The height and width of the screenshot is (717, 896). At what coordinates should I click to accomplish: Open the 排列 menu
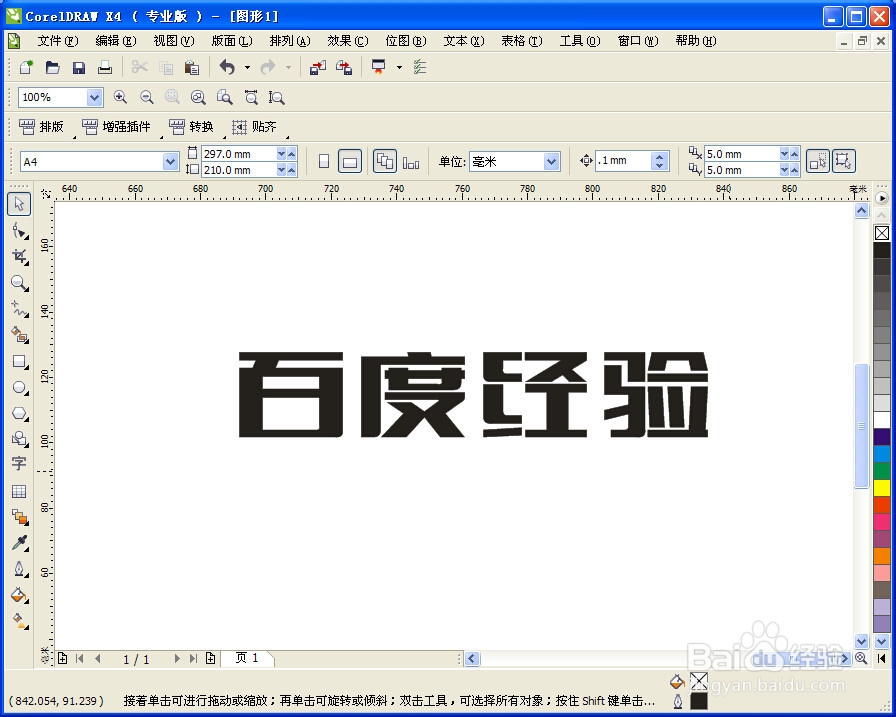coord(290,41)
